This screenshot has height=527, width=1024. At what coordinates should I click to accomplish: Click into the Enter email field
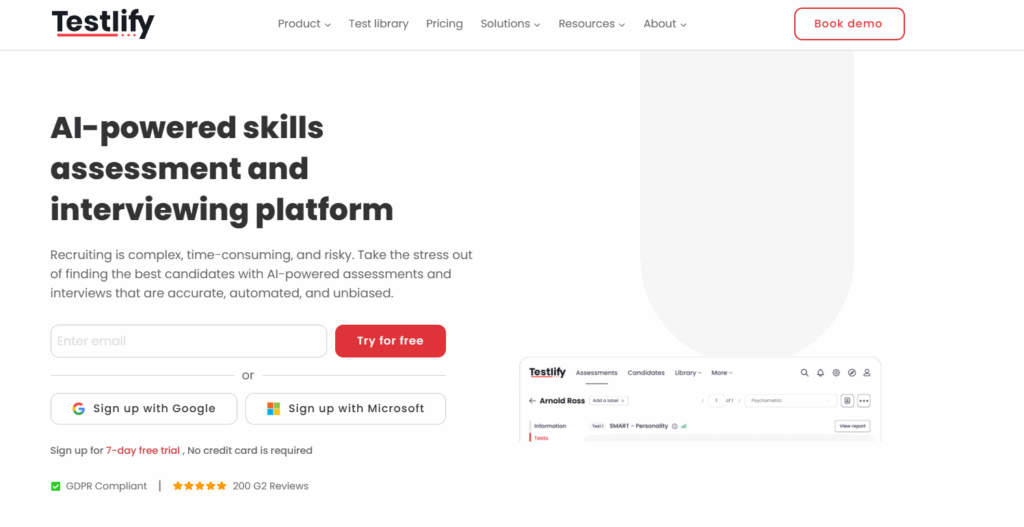pyautogui.click(x=188, y=341)
